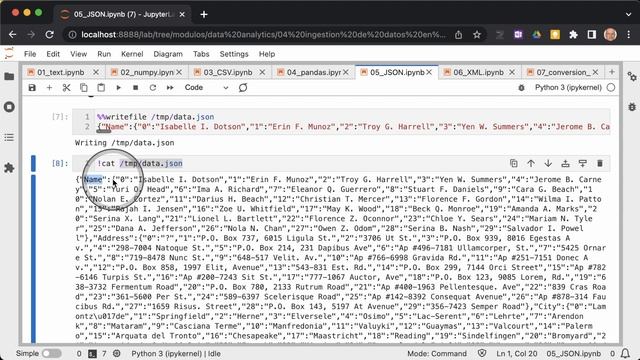Switch to the 07_conversion notebook tab
This screenshot has width=640, height=360.
click(x=563, y=72)
